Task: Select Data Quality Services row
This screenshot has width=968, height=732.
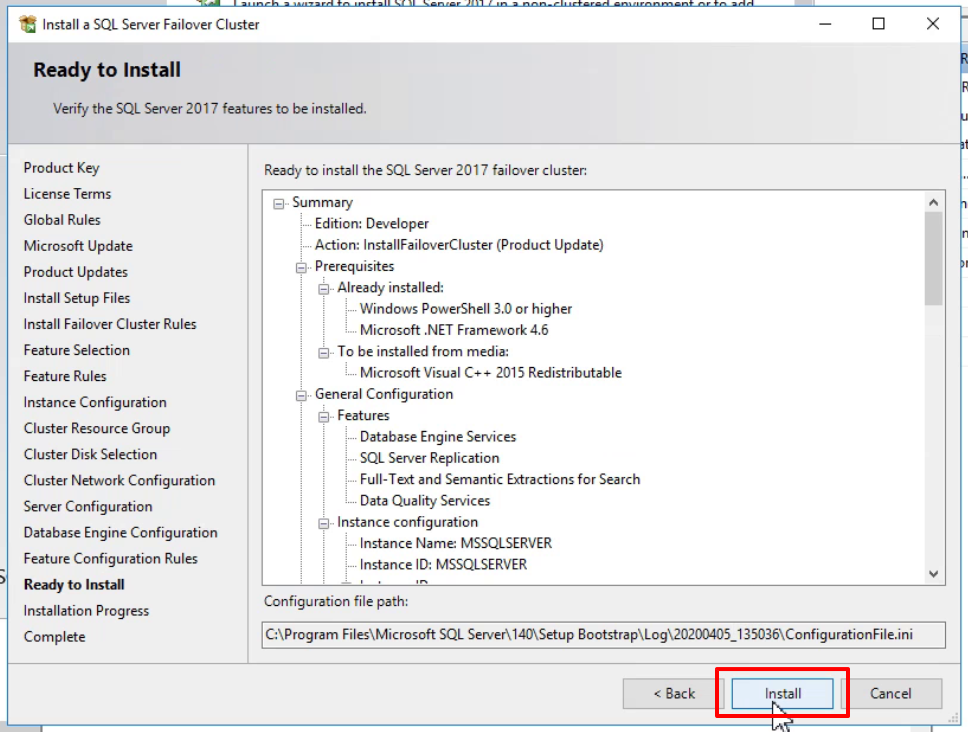Action: pos(425,501)
